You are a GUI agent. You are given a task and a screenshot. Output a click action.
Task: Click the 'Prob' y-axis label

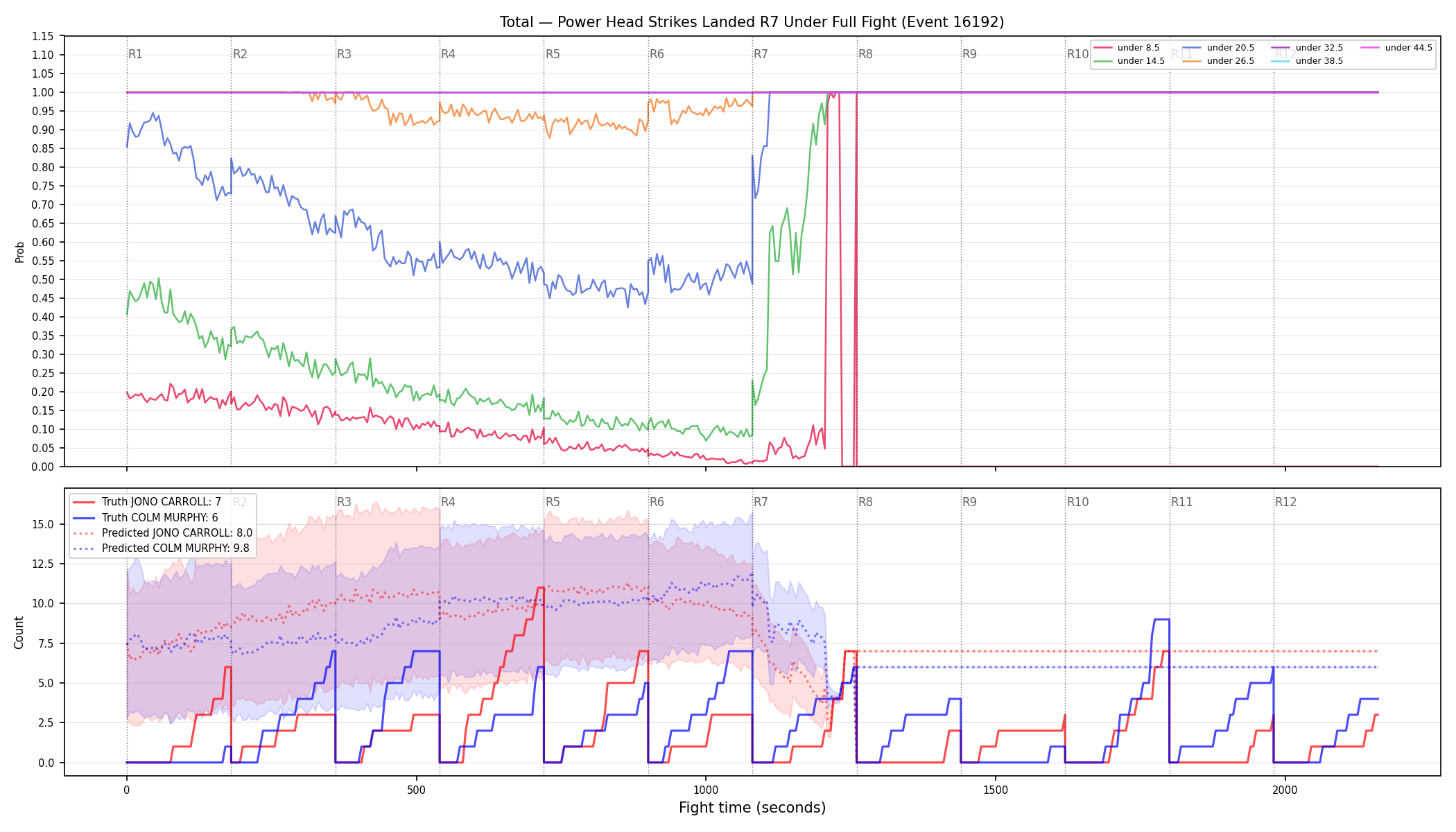pos(19,252)
